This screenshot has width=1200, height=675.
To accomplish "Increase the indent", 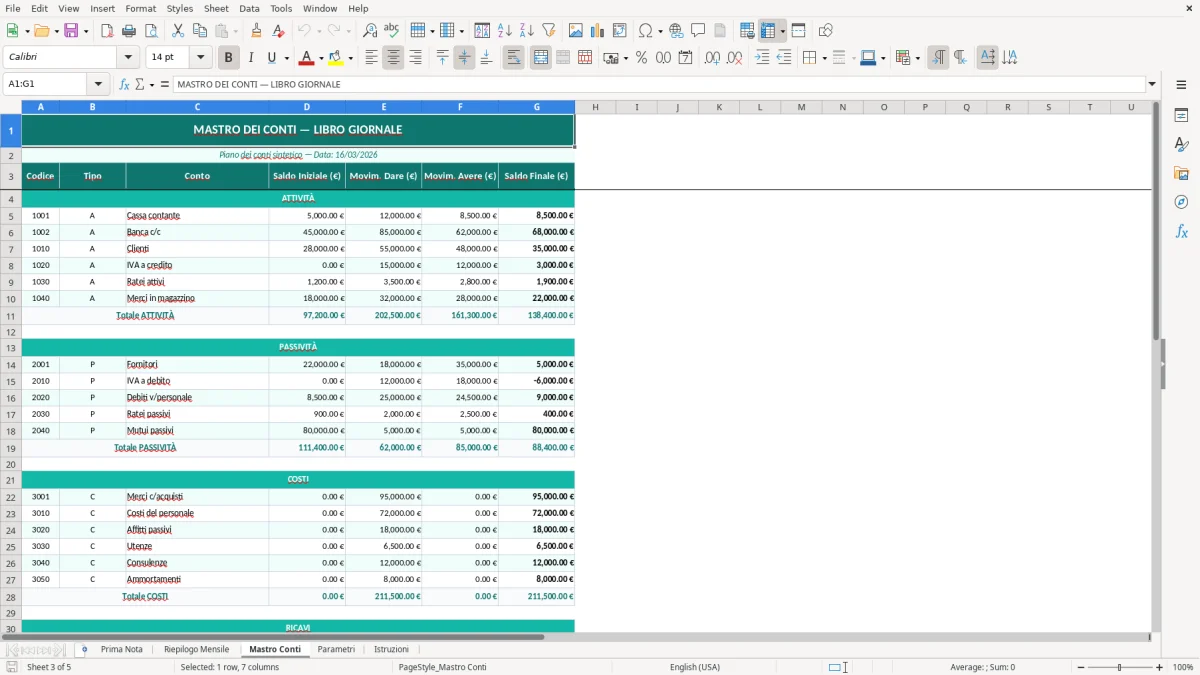I will (762, 58).
